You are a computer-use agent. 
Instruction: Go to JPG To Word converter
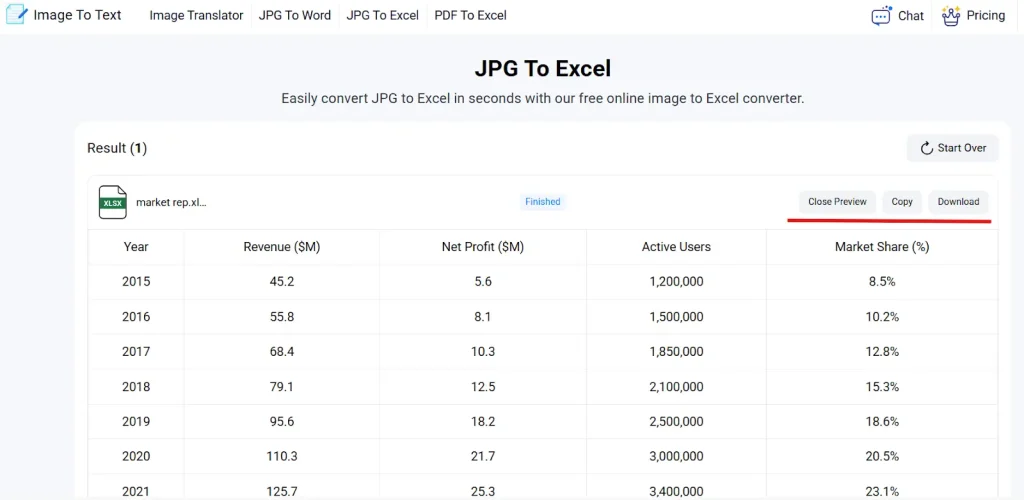pos(294,15)
